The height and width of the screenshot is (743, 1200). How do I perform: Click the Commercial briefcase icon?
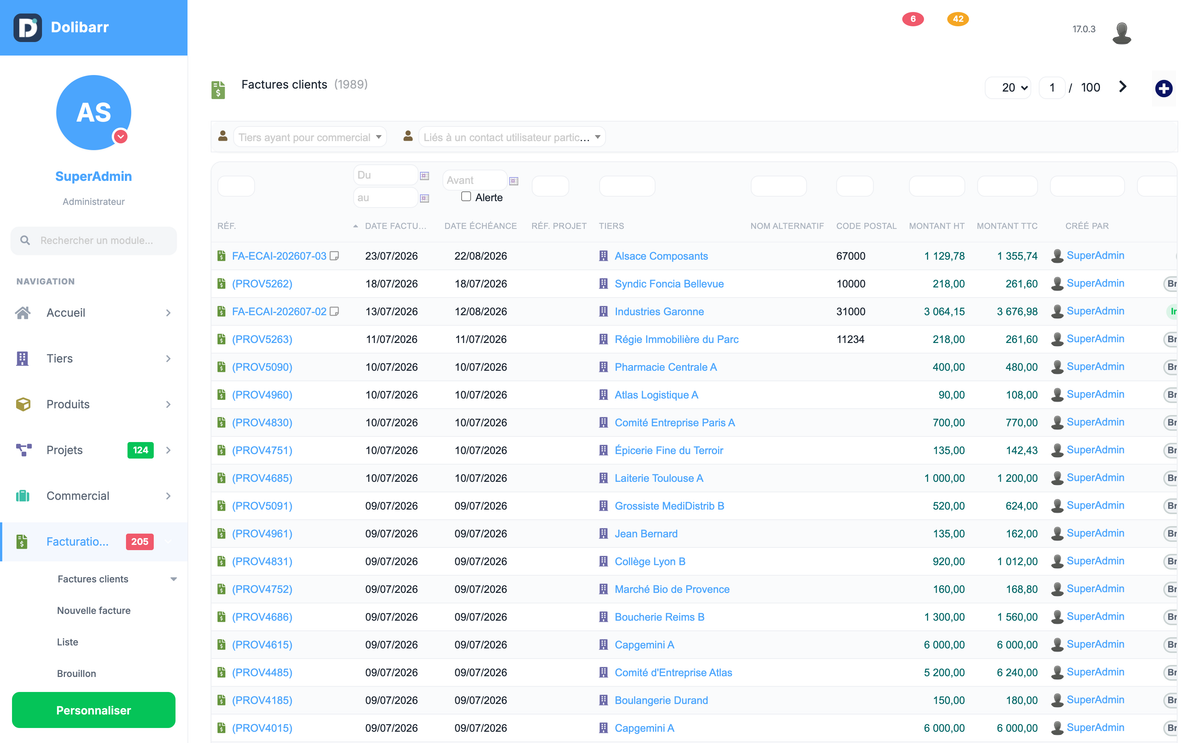click(x=23, y=496)
